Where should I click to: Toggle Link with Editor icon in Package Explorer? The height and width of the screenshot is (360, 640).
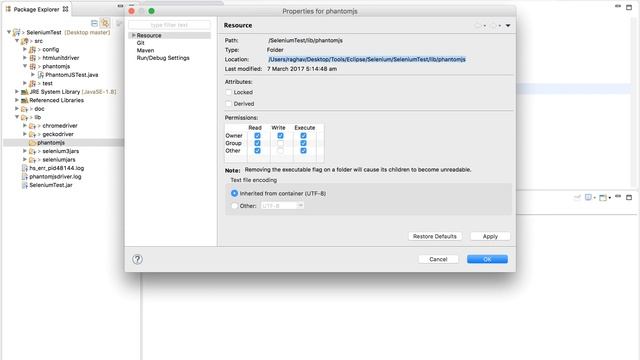105,23
